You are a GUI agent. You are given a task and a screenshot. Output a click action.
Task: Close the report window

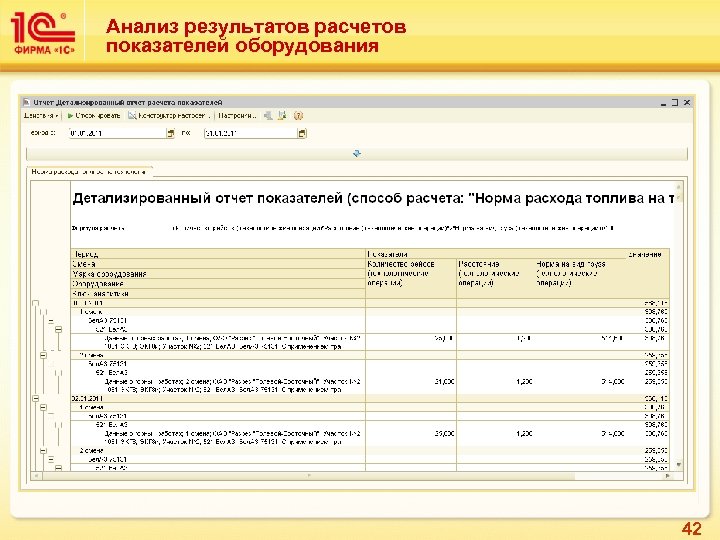tap(687, 103)
